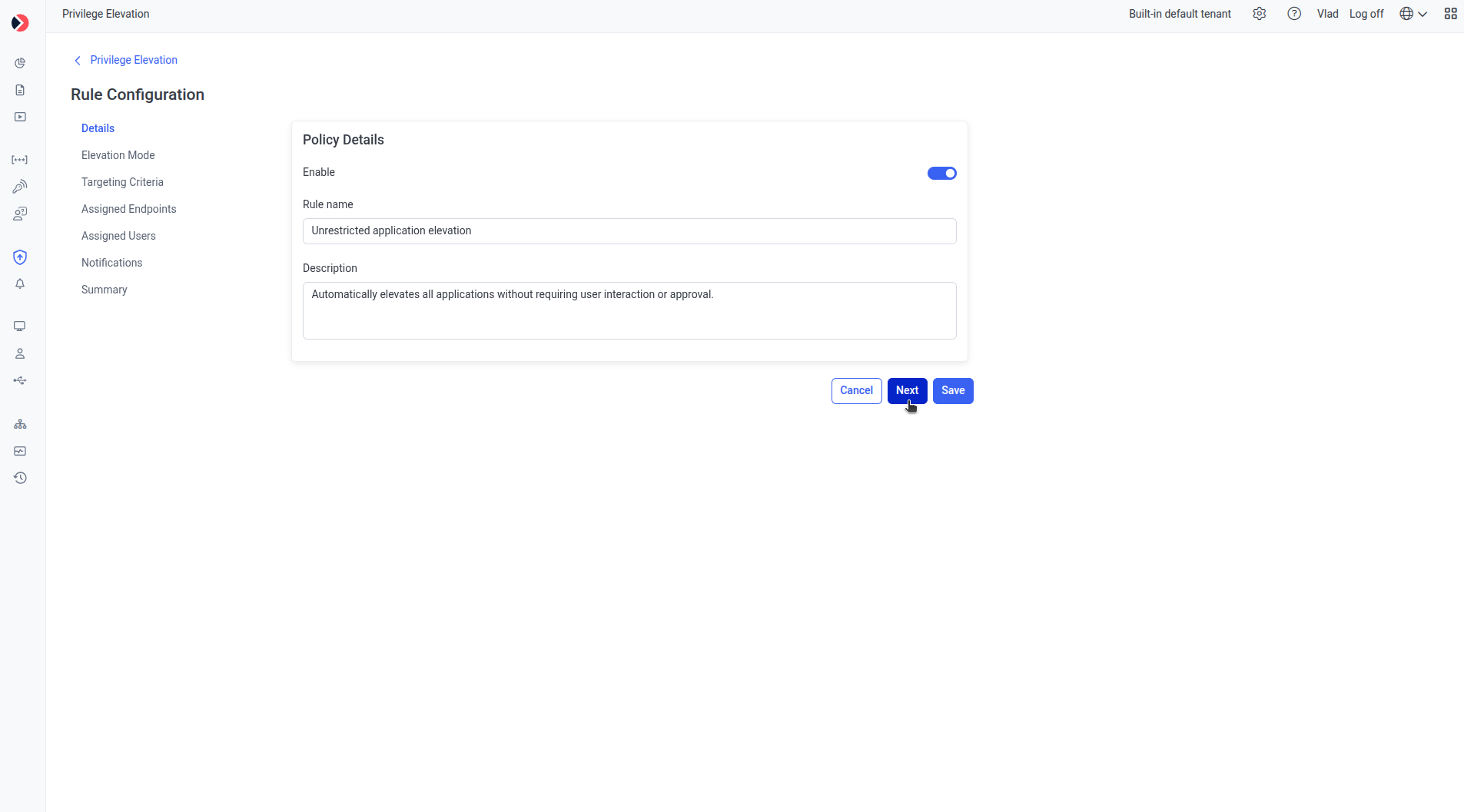Click the Next button
The width and height of the screenshot is (1464, 812).
[907, 391]
